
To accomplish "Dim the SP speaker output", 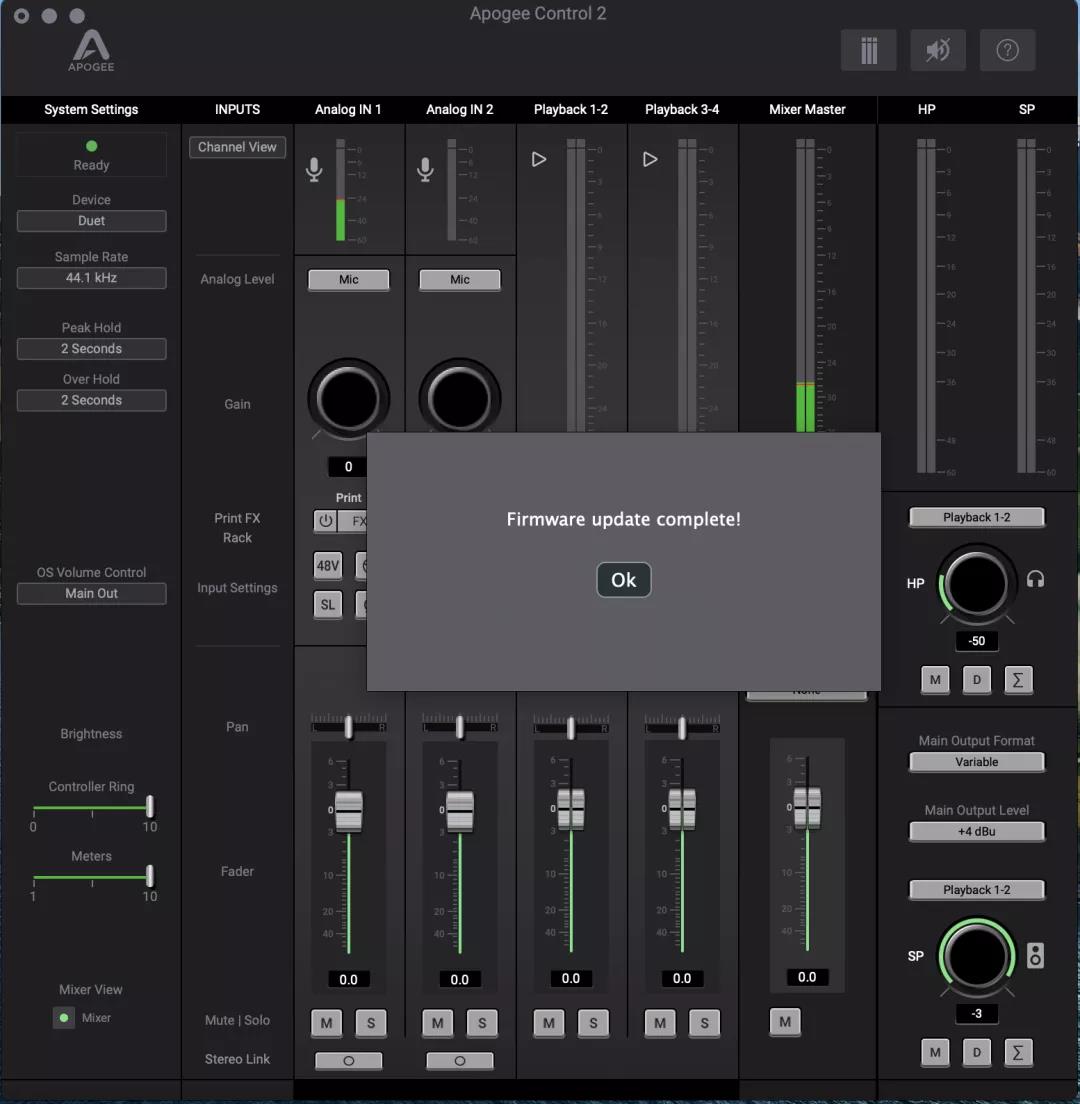I will (977, 1053).
